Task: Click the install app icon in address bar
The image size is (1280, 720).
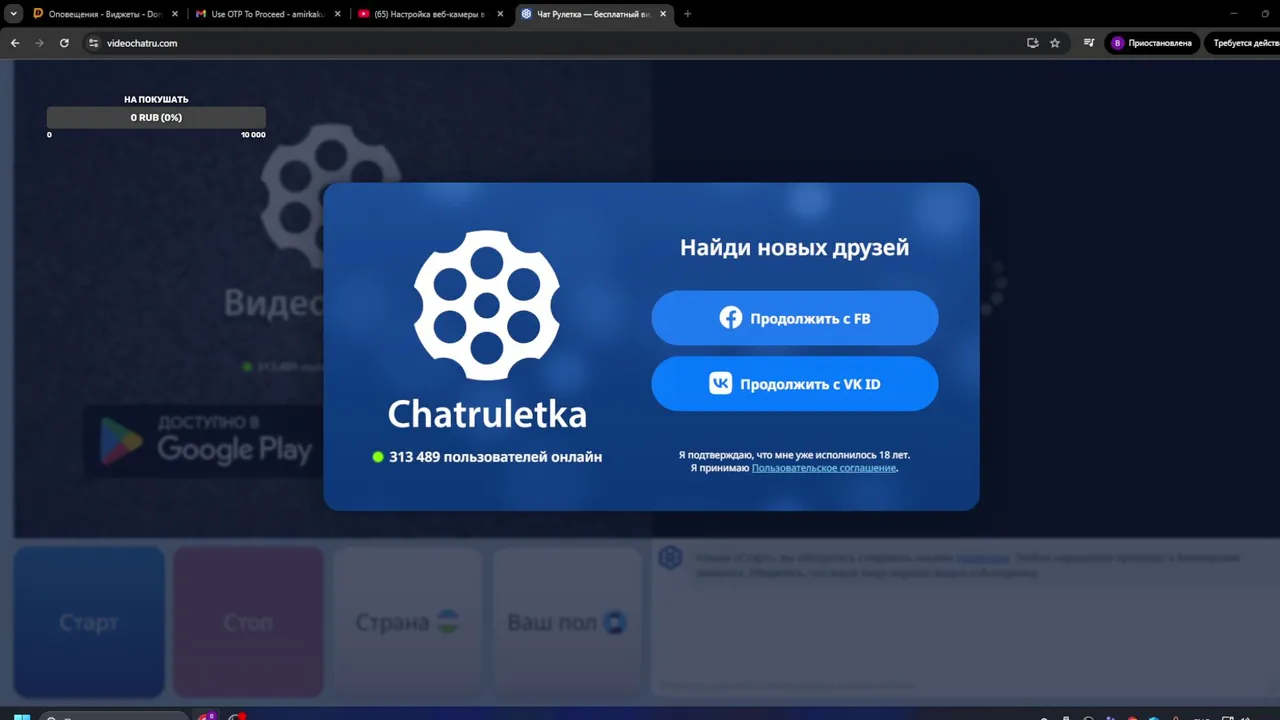Action: point(1033,43)
